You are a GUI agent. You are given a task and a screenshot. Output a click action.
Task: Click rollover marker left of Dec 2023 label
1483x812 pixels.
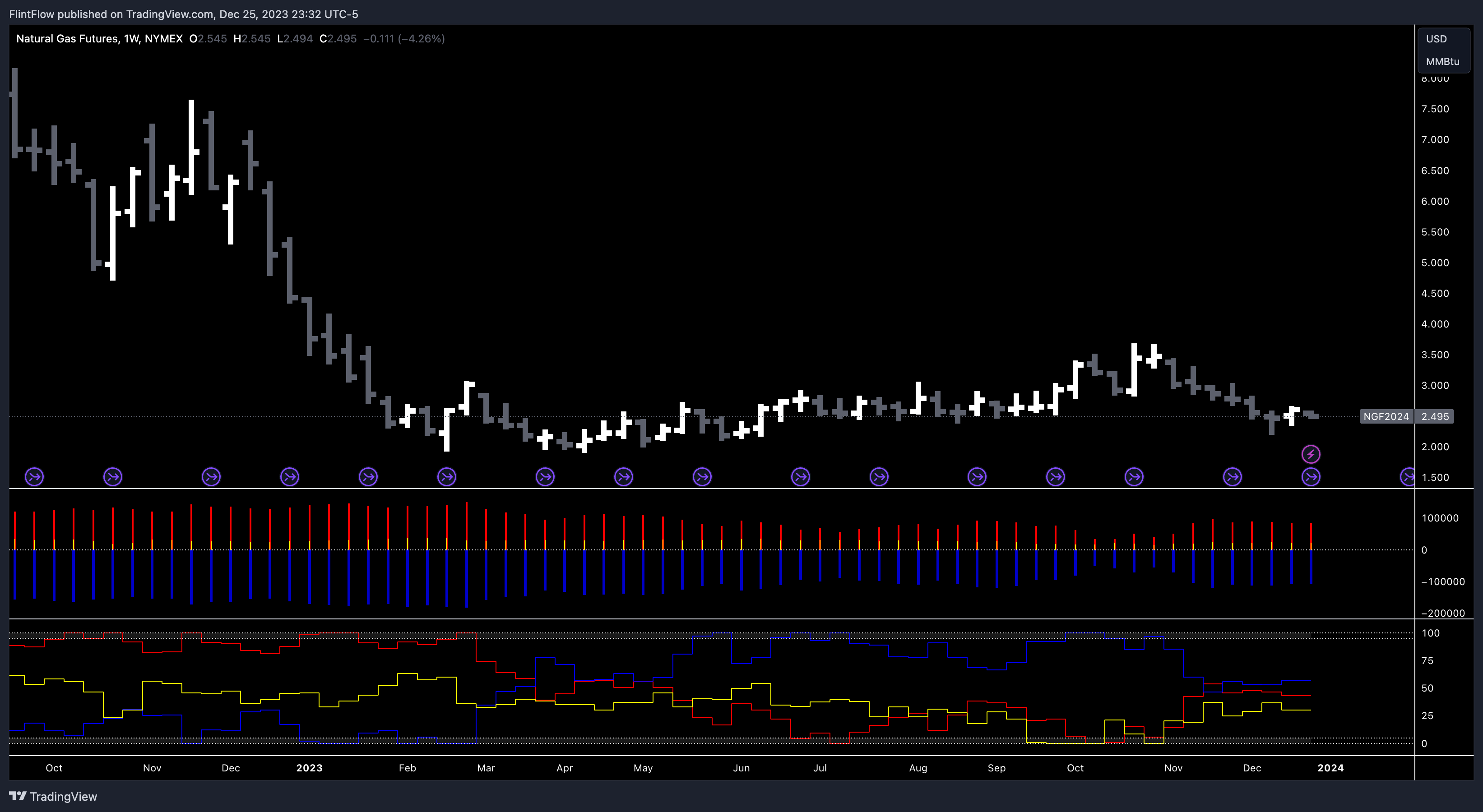(x=1232, y=476)
